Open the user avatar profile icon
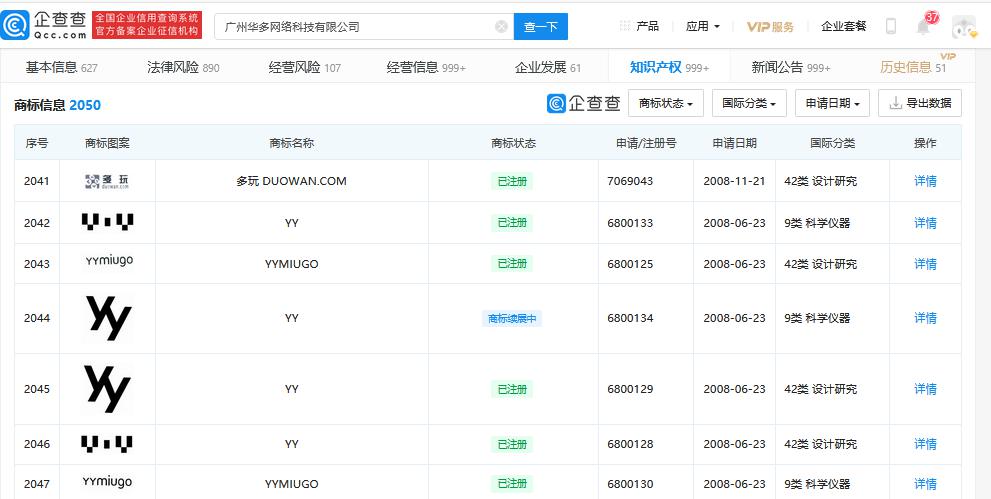Image resolution: width=991 pixels, height=499 pixels. coord(963,27)
